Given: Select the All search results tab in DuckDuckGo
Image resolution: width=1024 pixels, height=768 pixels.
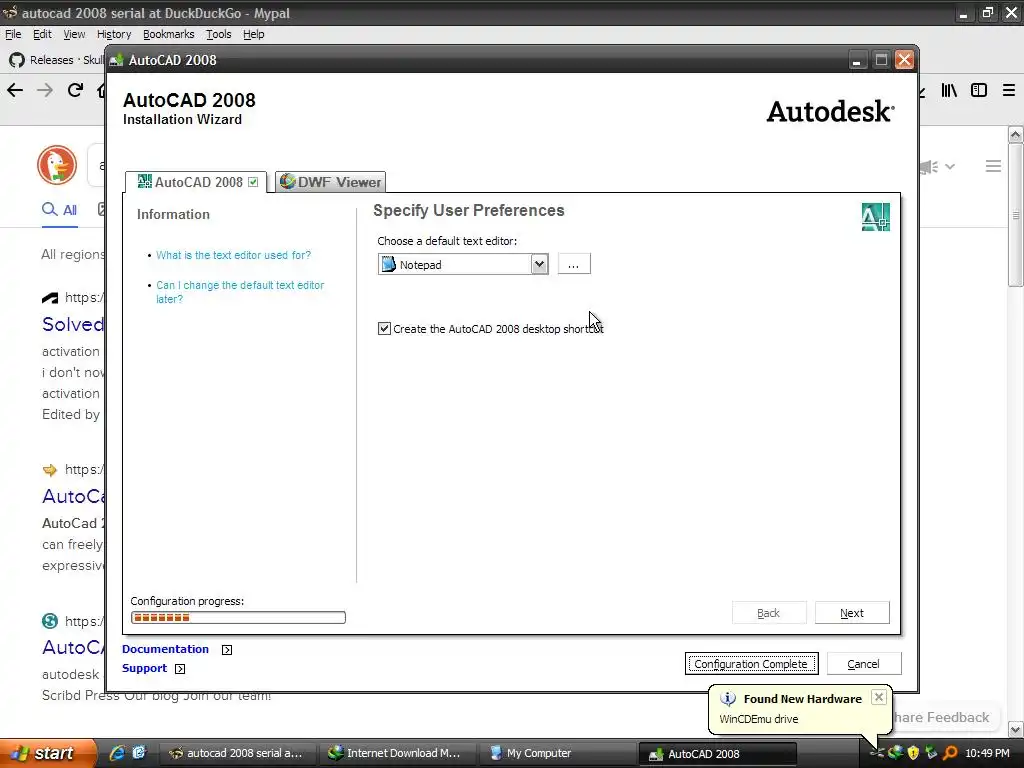Looking at the screenshot, I should 59,210.
